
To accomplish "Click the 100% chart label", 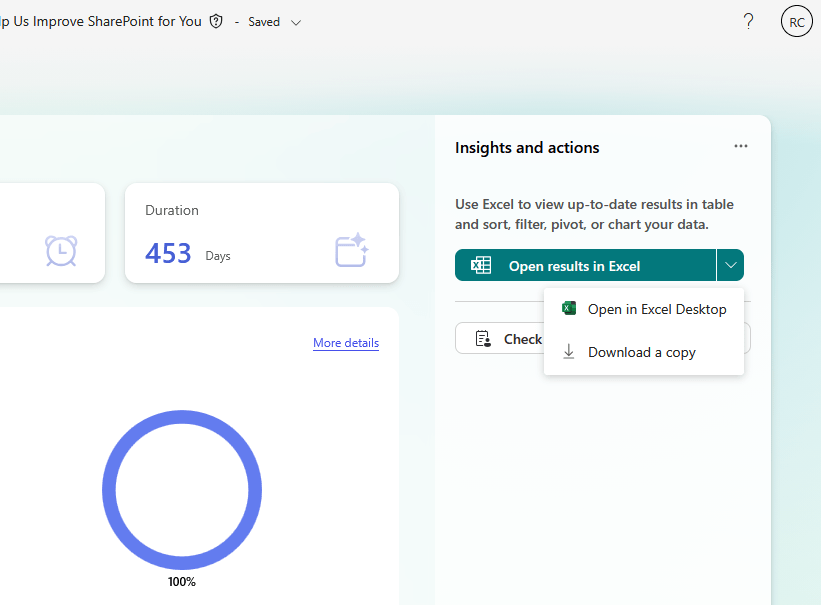I will [182, 581].
